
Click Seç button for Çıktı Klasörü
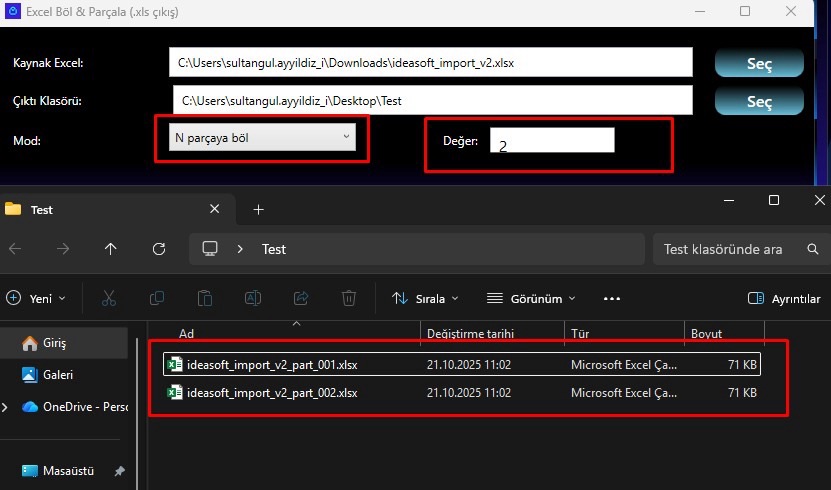click(x=759, y=102)
